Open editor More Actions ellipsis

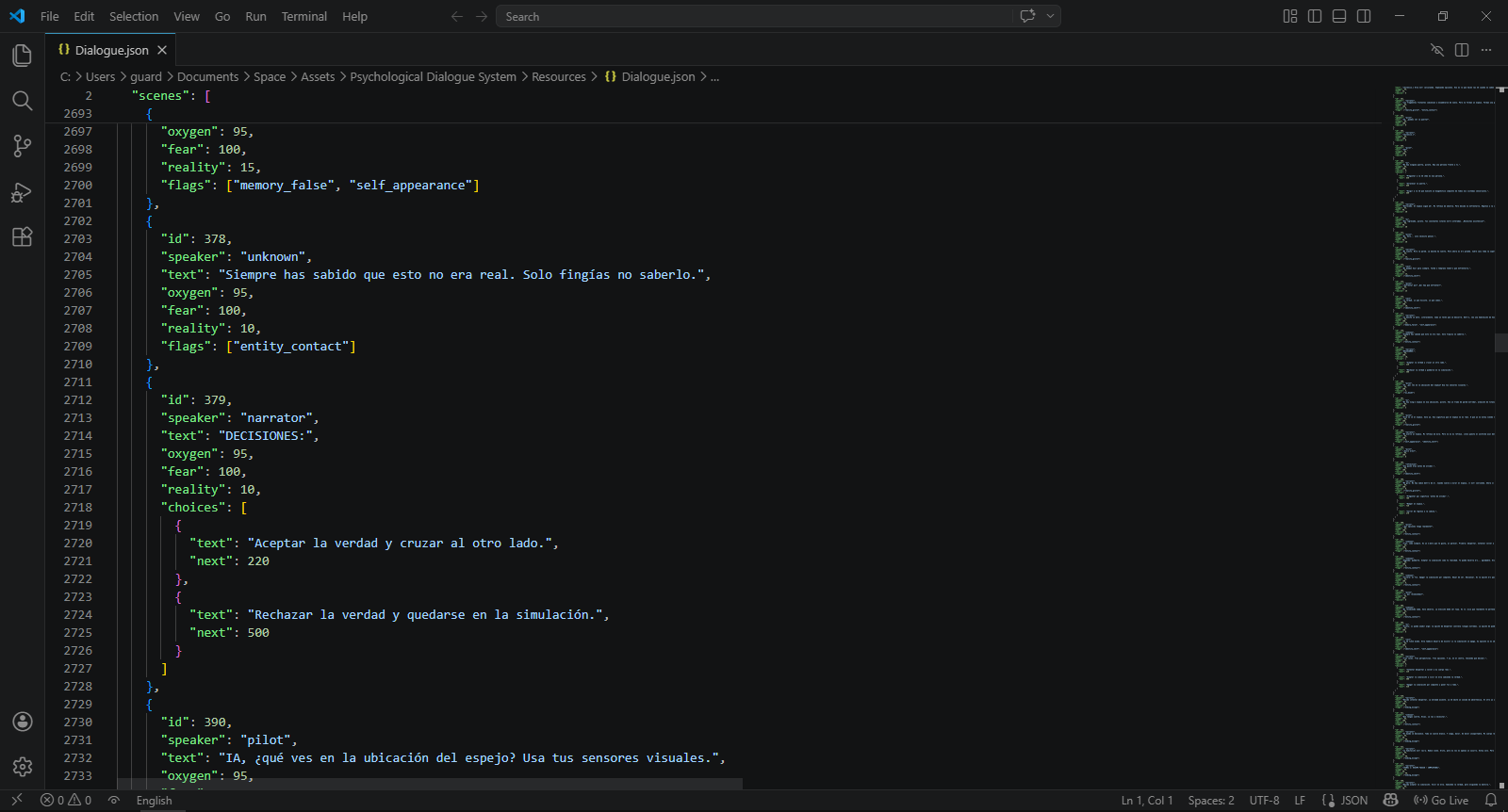coord(1486,50)
